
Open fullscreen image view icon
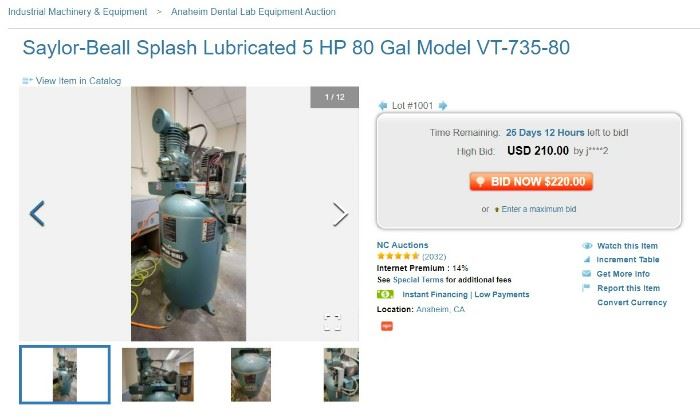click(x=332, y=322)
